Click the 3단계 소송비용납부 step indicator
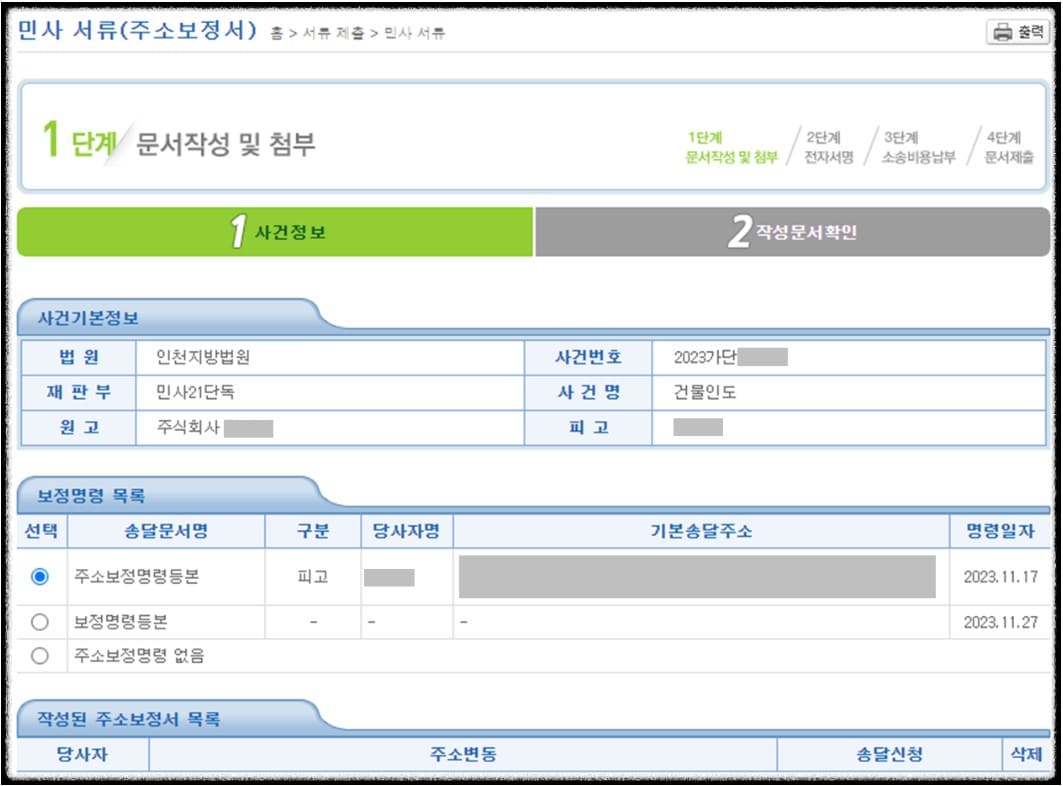1063x786 pixels. [918, 147]
